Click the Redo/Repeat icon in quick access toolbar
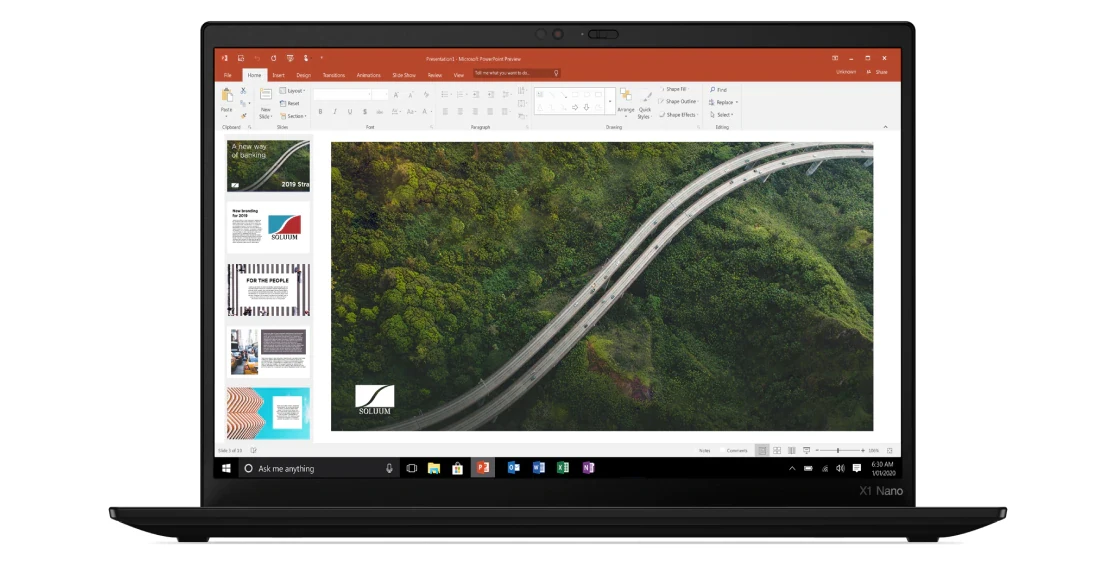1116x567 pixels. click(x=273, y=58)
